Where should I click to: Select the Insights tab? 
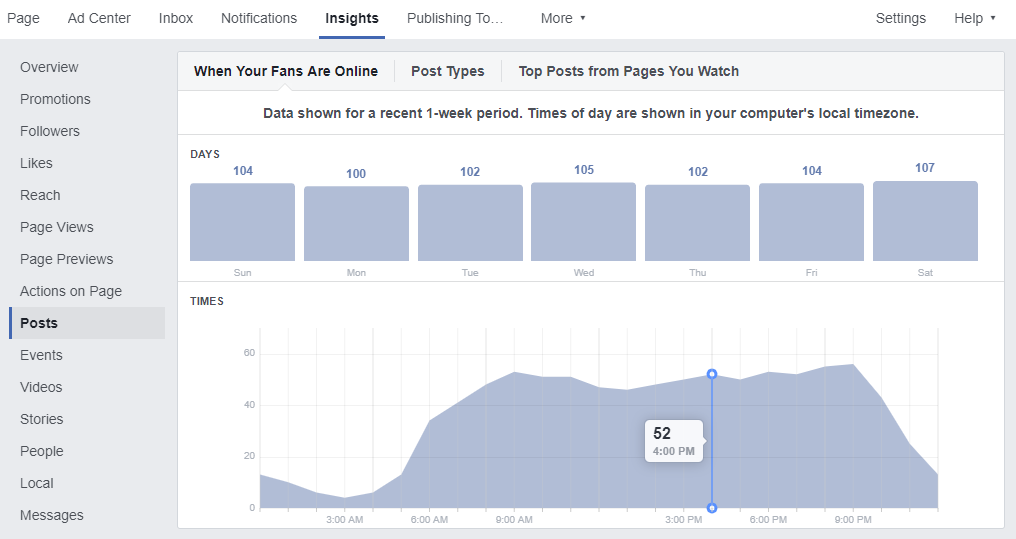coord(352,18)
